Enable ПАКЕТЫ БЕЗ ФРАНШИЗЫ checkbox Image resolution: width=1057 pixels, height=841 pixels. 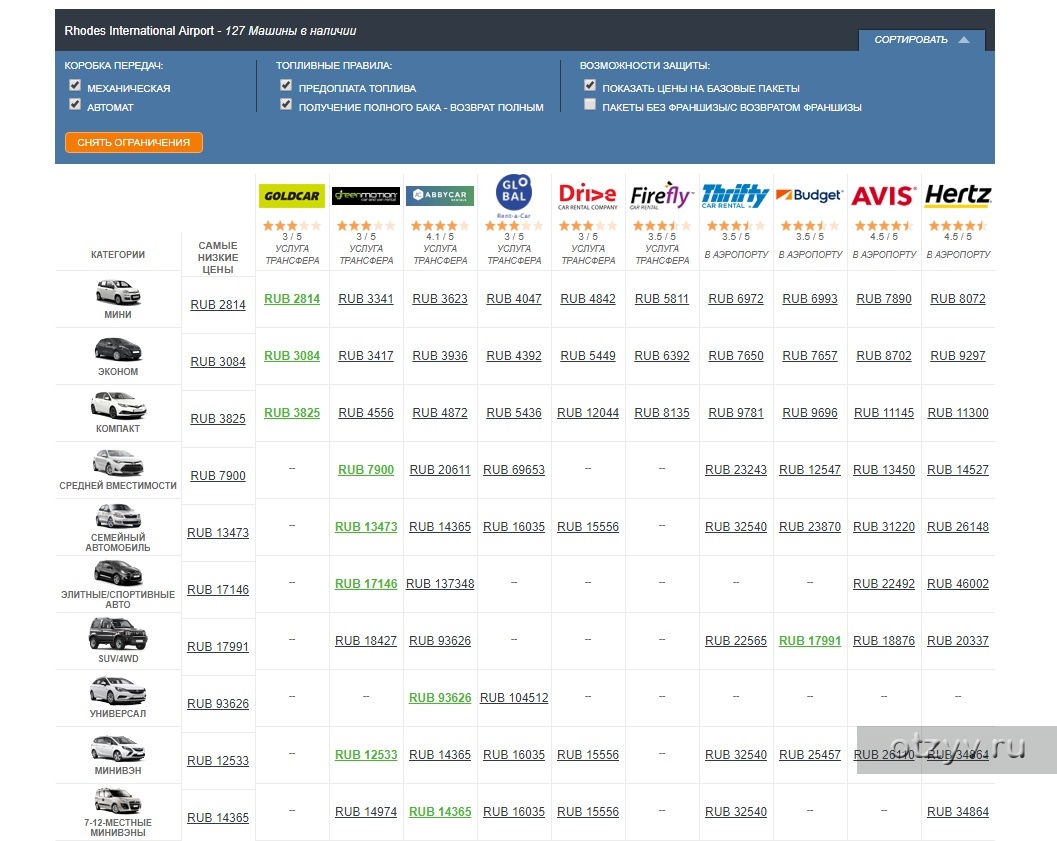pos(590,104)
